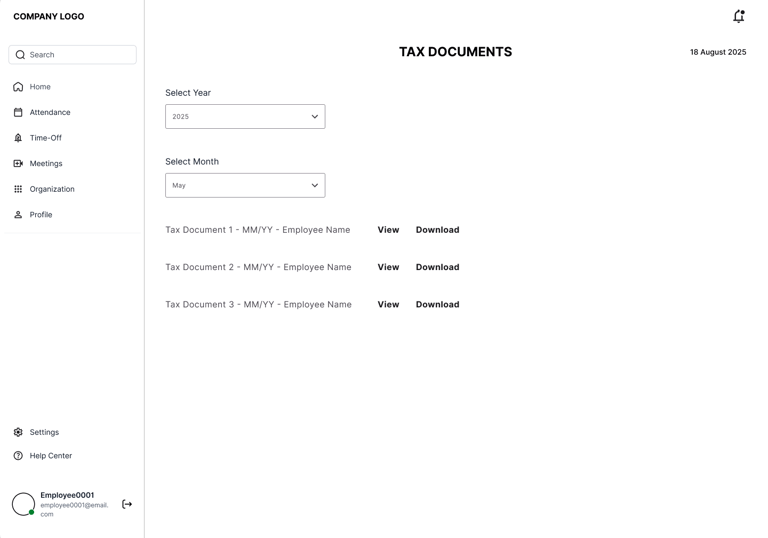This screenshot has width=768, height=538.
Task: Click the TAX DOCUMENTS heading
Action: (x=456, y=52)
